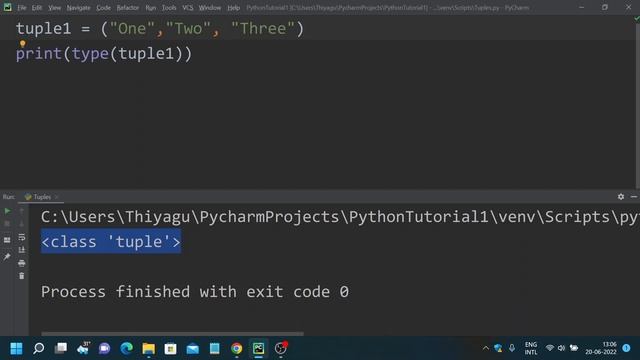Click the volume speaker tray icon

pos(562,348)
